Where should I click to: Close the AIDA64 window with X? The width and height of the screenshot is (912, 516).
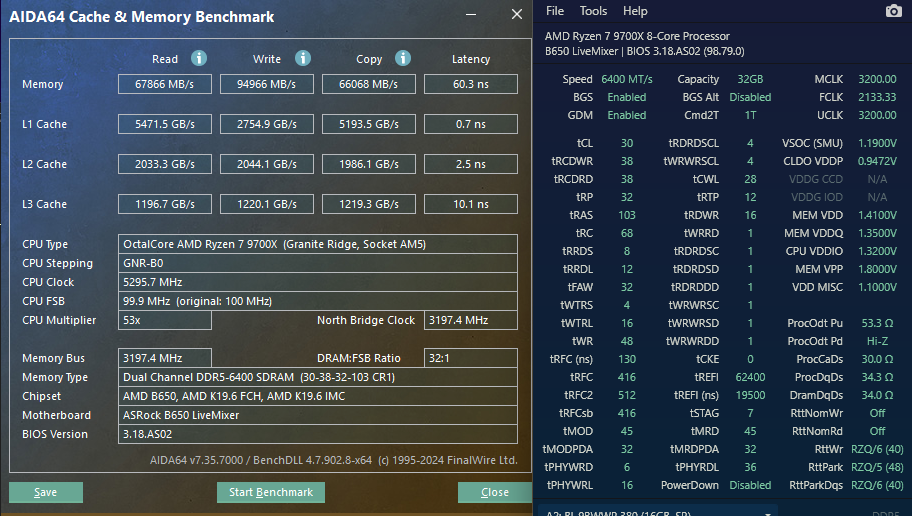516,15
